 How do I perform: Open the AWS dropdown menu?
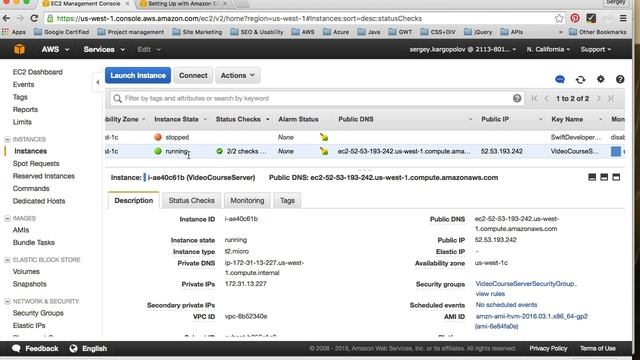55,49
